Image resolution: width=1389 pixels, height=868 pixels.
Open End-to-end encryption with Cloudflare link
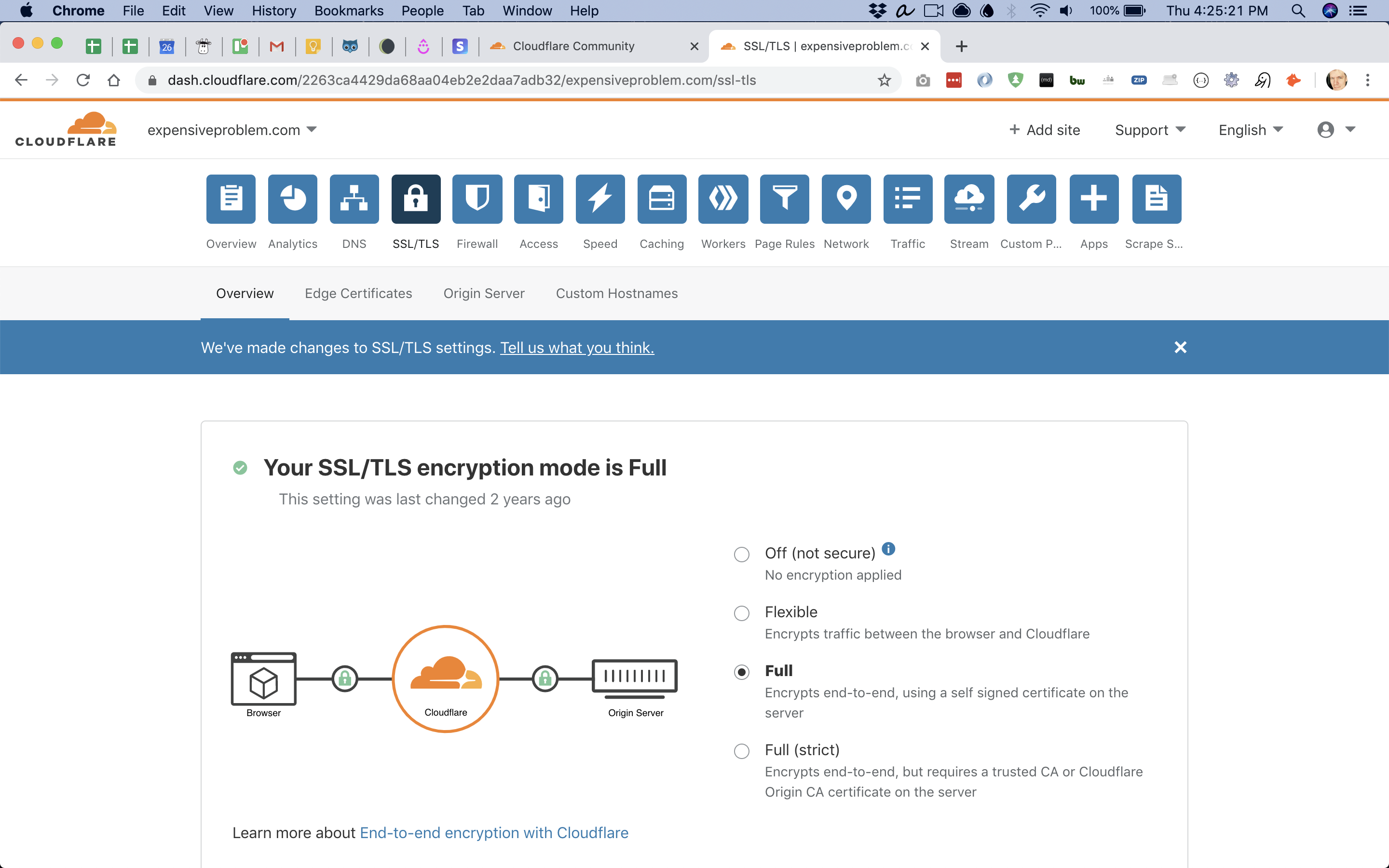(x=493, y=832)
